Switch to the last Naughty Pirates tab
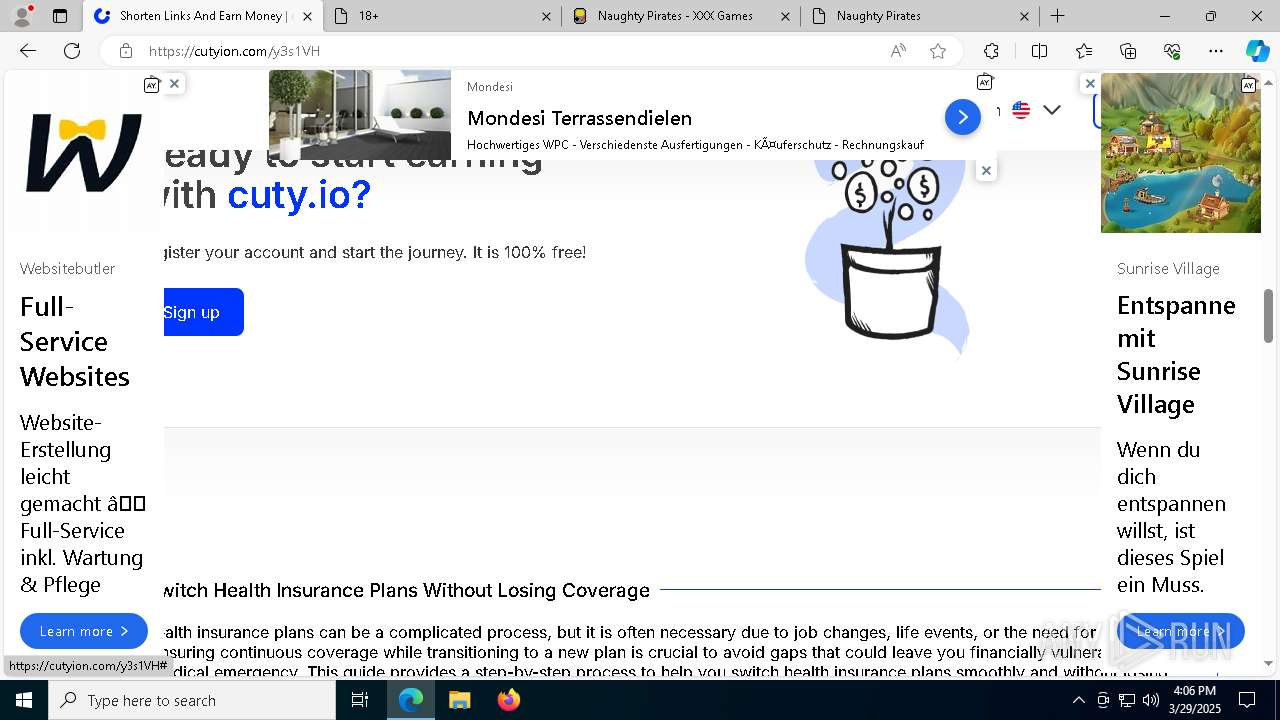Viewport: 1280px width, 720px height. coord(920,16)
